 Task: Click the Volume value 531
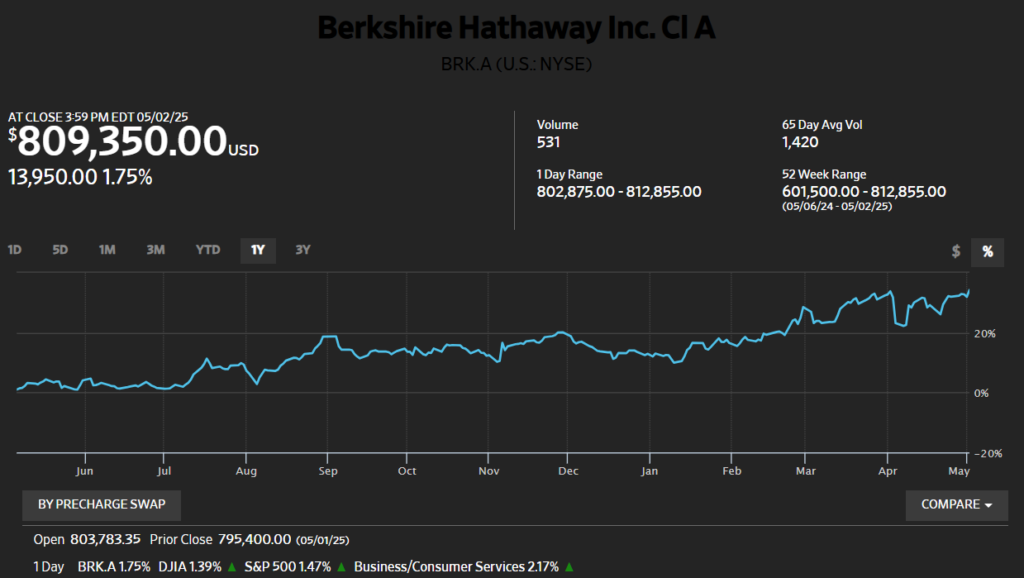(x=548, y=142)
